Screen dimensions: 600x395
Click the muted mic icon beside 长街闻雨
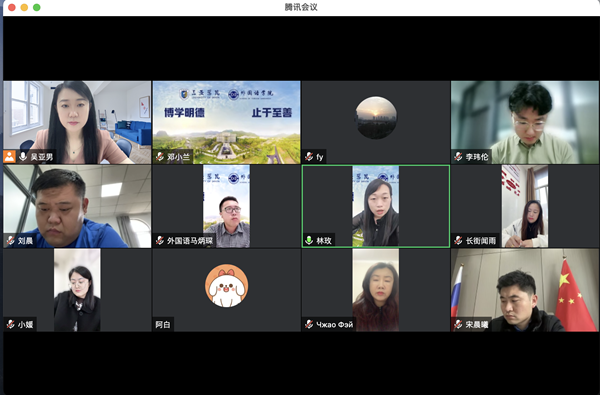pos(458,240)
